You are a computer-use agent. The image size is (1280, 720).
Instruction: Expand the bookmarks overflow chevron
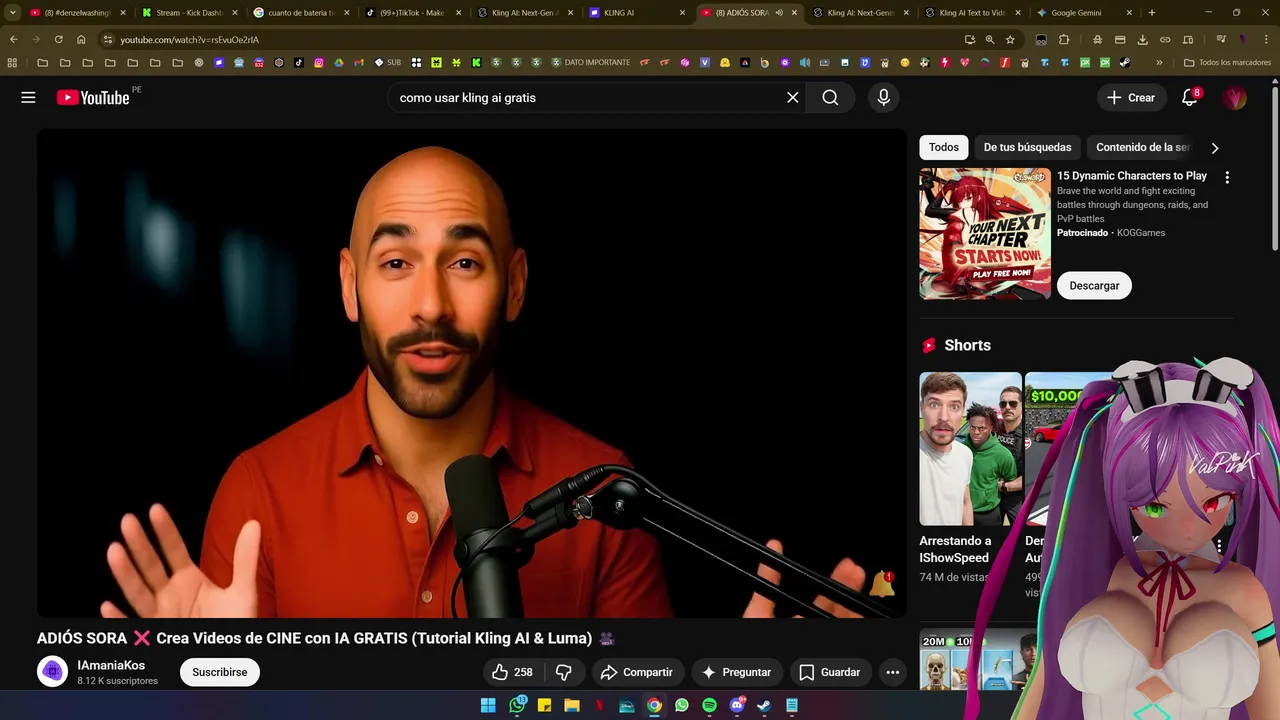(x=1159, y=62)
